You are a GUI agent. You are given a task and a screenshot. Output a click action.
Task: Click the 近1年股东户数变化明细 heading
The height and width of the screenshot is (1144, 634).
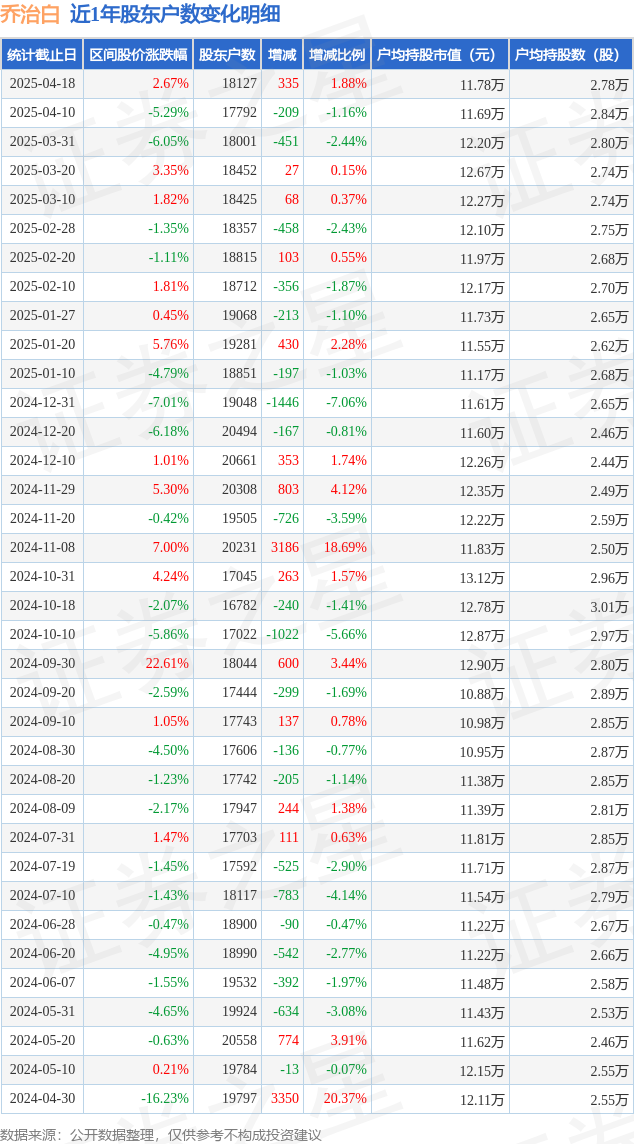click(x=175, y=14)
